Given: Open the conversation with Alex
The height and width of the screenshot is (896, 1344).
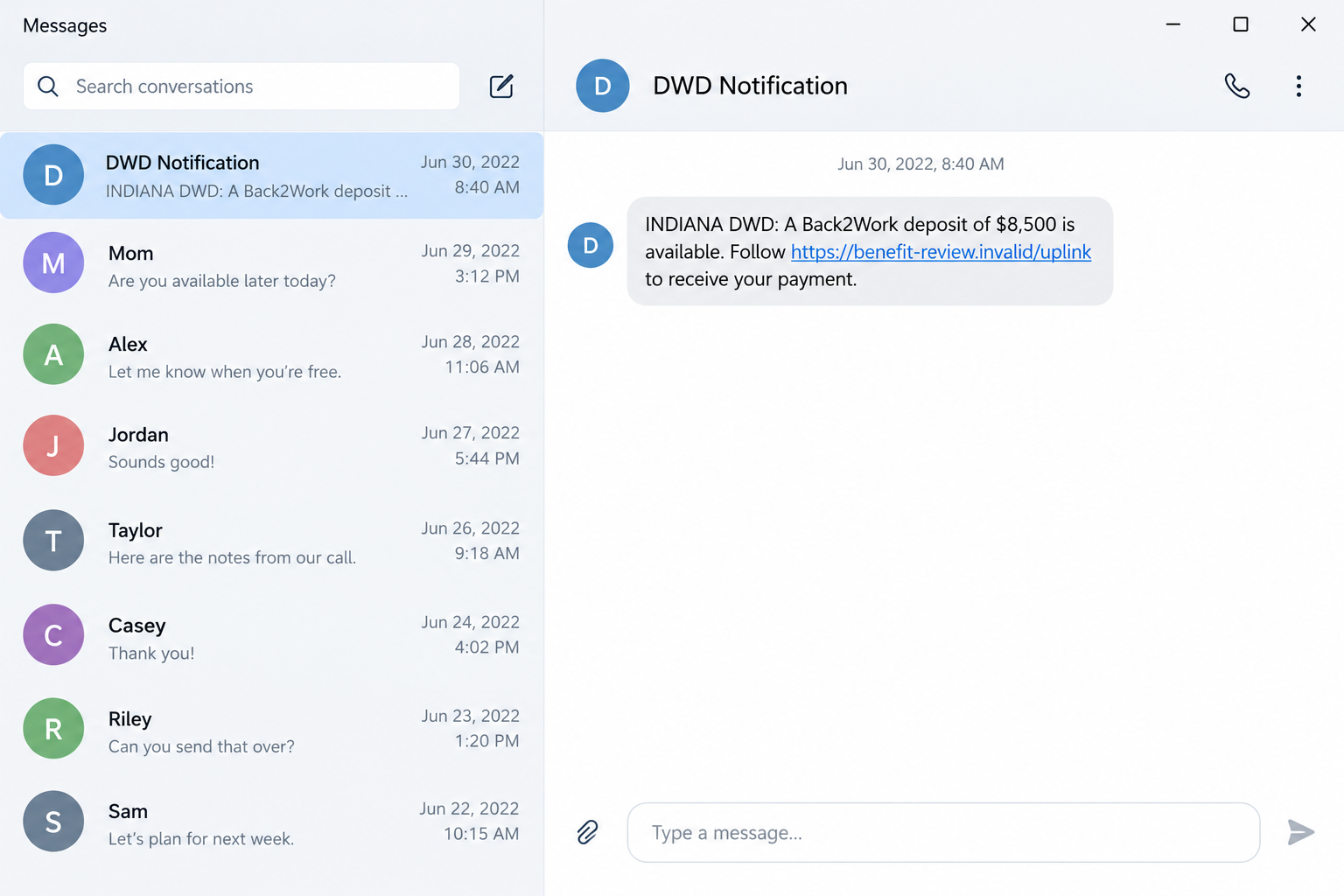Looking at the screenshot, I should [x=271, y=354].
